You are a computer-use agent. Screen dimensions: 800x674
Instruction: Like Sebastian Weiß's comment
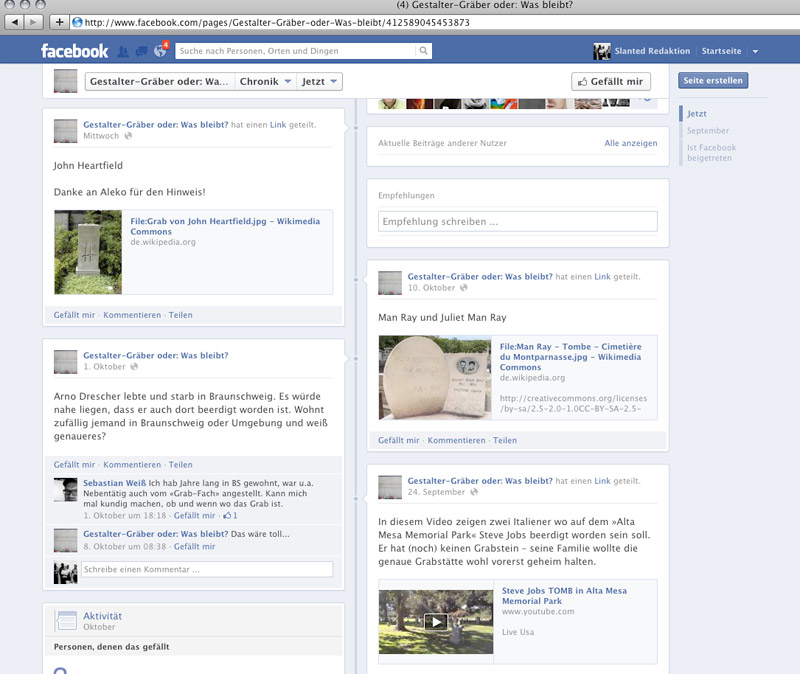click(194, 515)
